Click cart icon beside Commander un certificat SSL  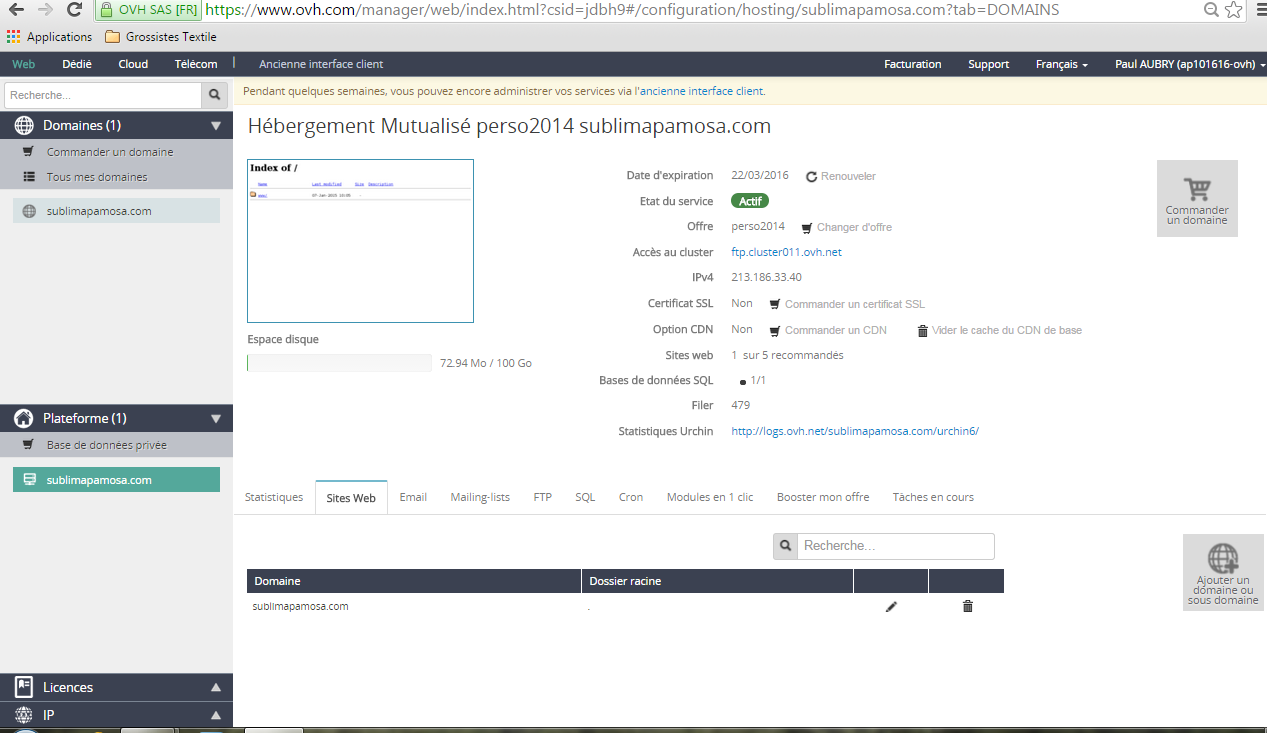[x=774, y=304]
